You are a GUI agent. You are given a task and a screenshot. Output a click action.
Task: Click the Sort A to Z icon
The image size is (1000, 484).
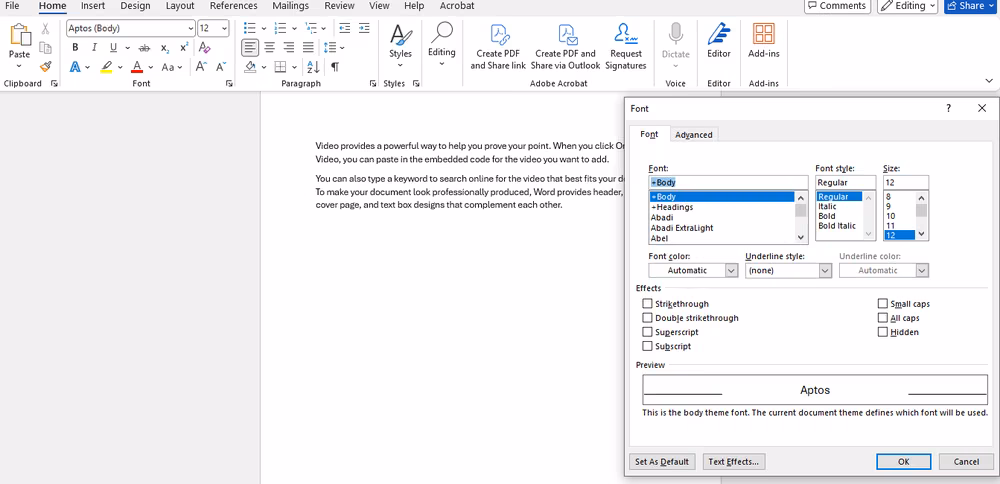pyautogui.click(x=313, y=67)
